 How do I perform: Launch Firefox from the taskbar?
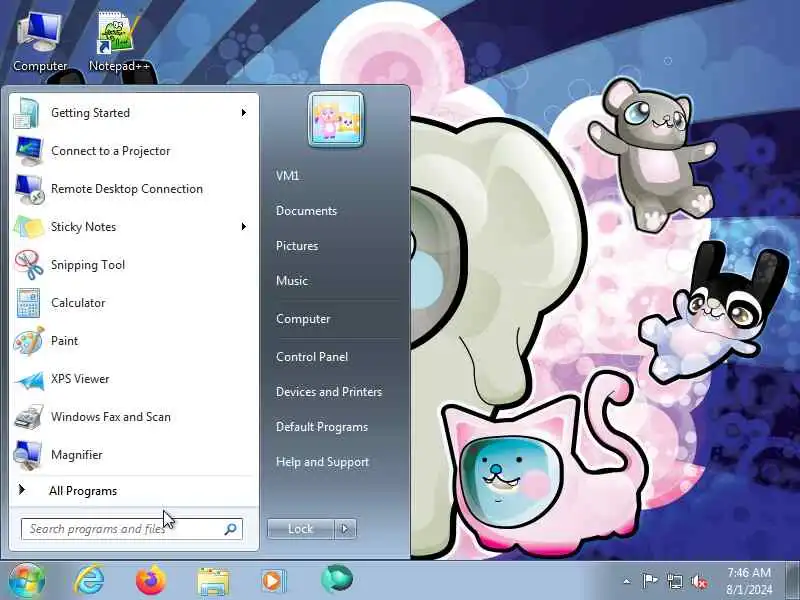(151, 580)
